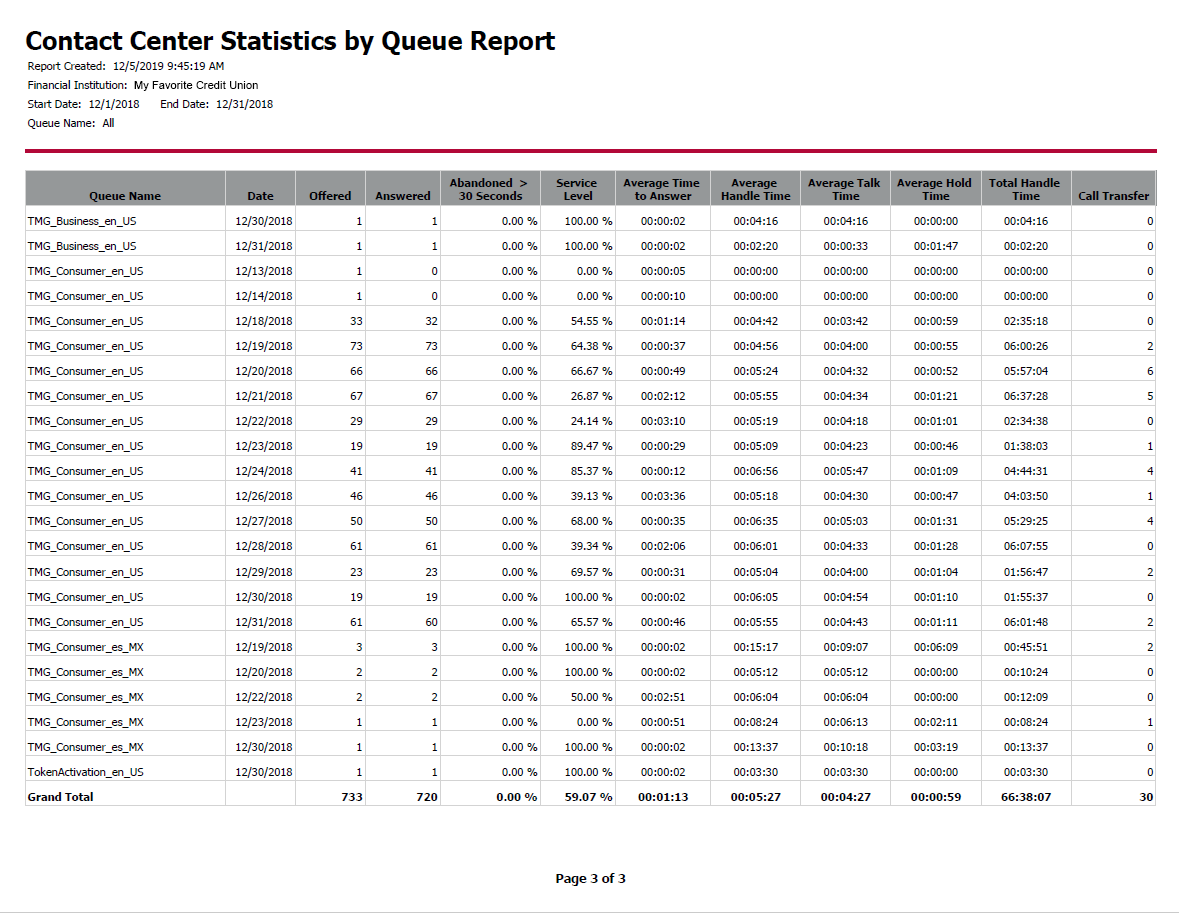Select the report title heading
1179x913 pixels.
(290, 41)
